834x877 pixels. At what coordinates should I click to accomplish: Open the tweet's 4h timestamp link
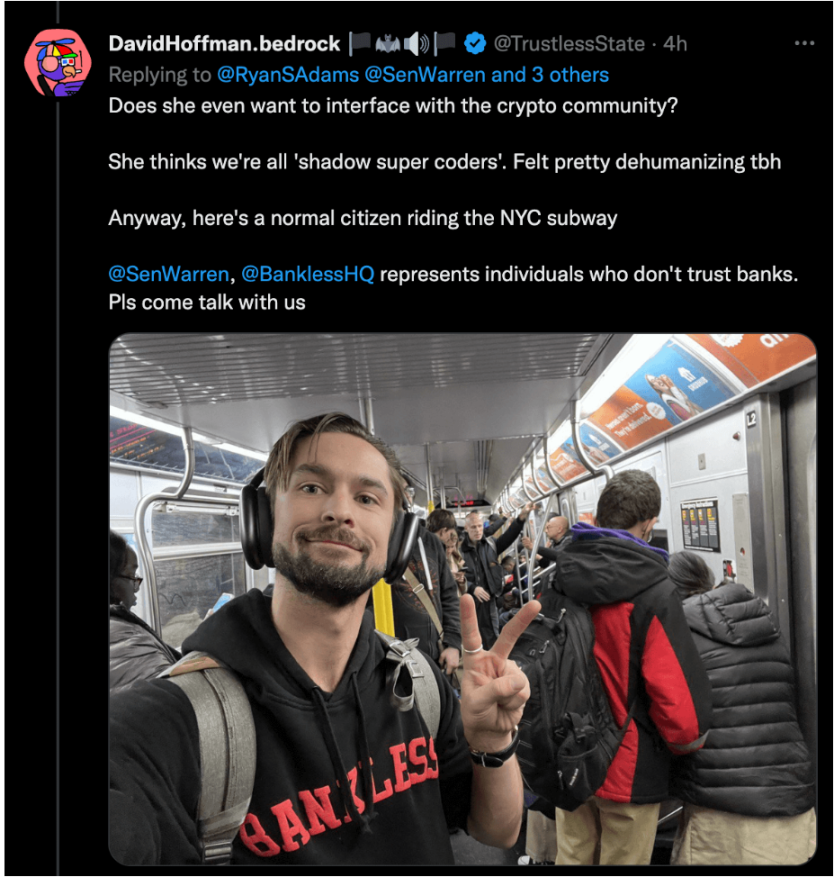tap(675, 43)
